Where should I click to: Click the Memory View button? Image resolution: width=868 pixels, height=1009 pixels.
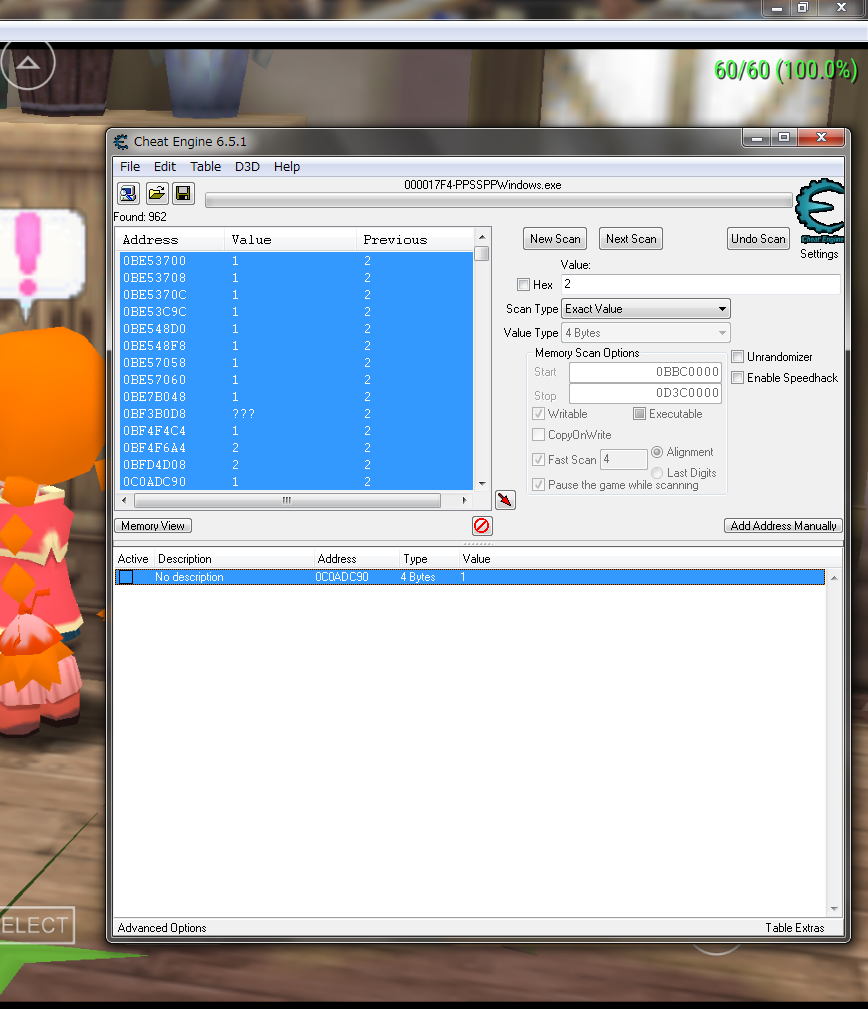pos(153,526)
